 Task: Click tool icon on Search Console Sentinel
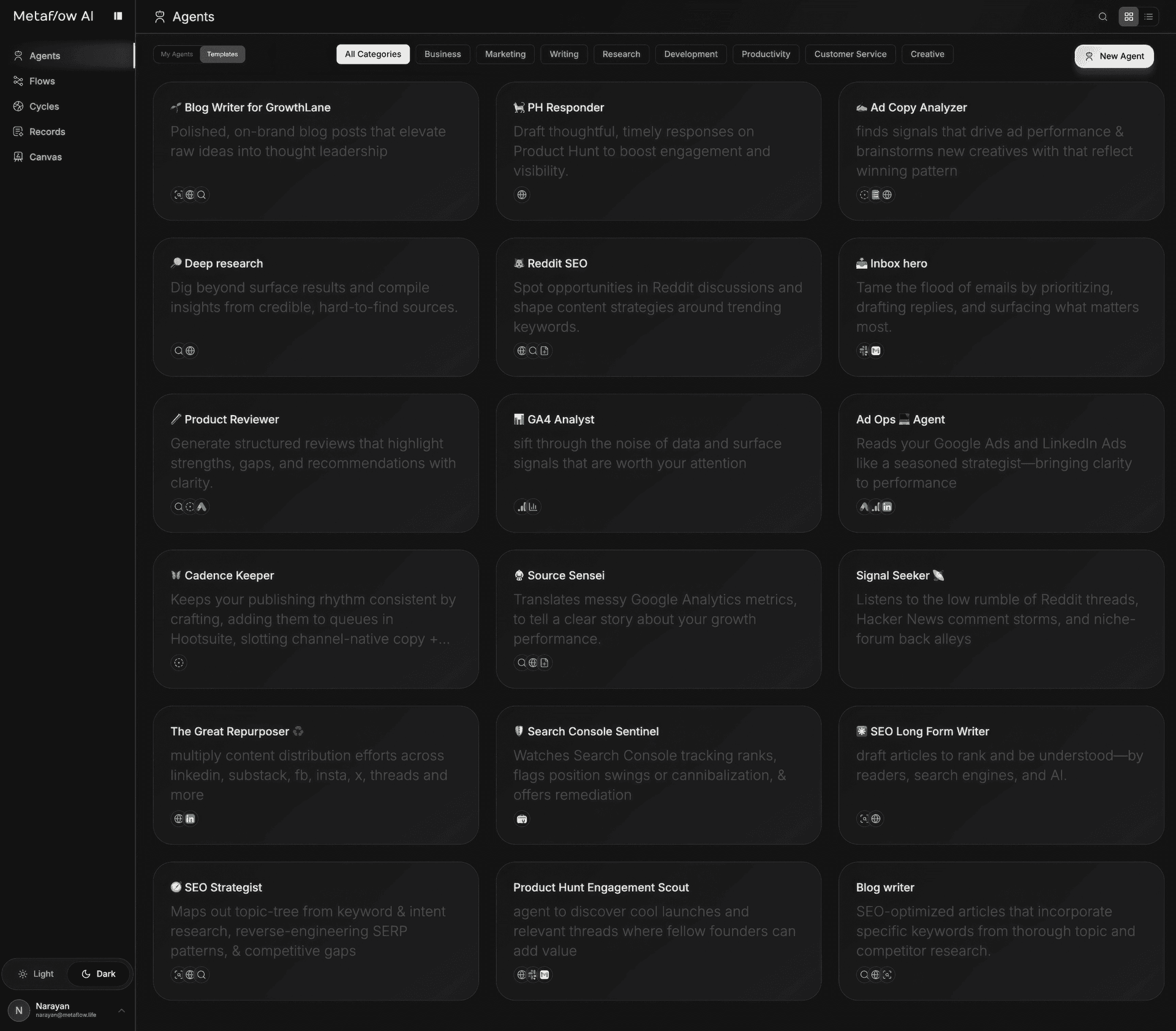(x=522, y=819)
